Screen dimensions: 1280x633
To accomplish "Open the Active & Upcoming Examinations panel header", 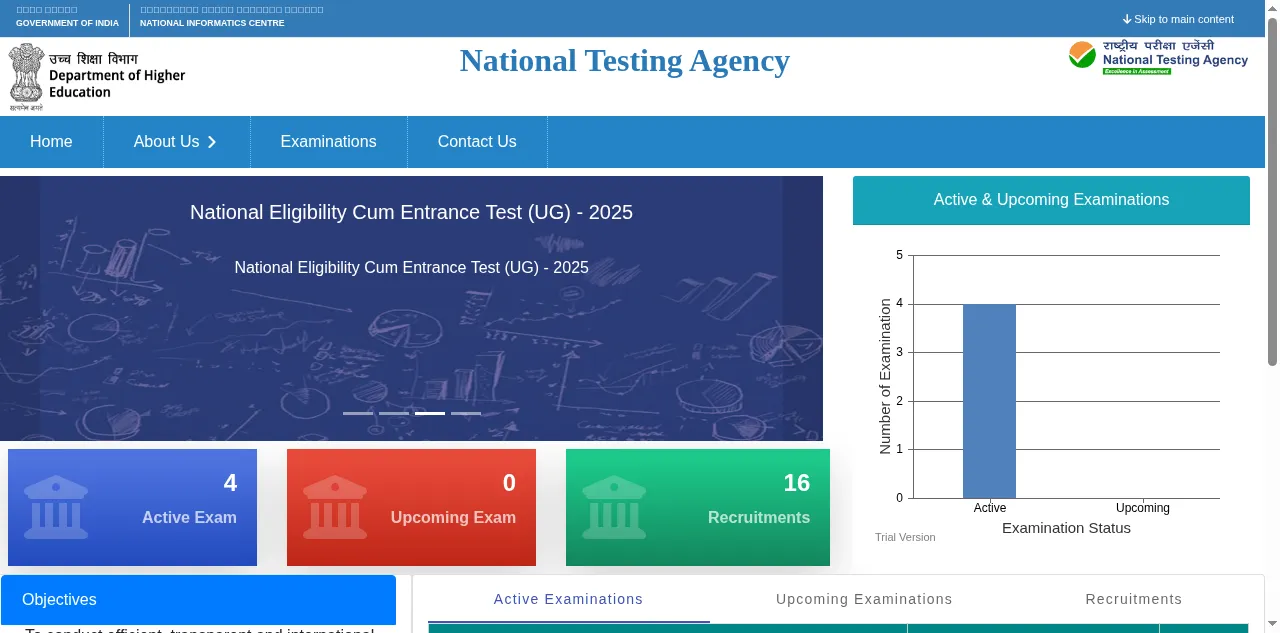I will 1051,200.
